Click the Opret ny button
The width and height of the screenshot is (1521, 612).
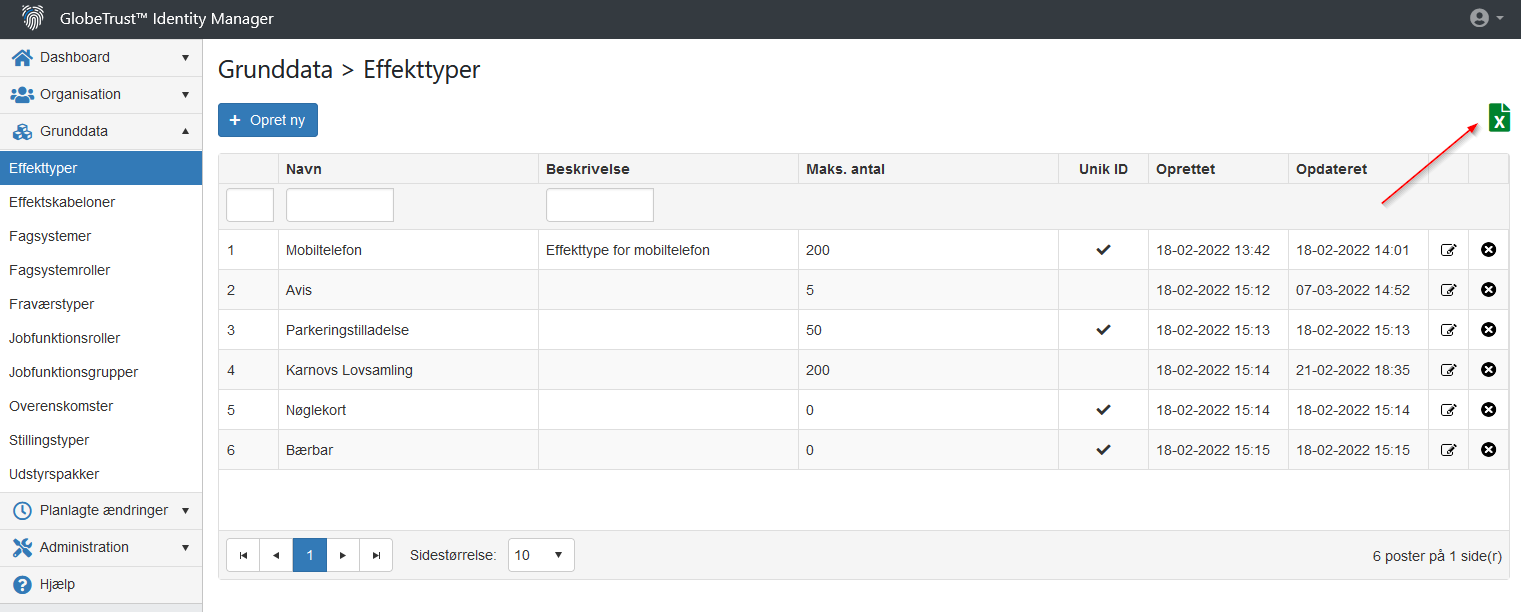[x=268, y=120]
